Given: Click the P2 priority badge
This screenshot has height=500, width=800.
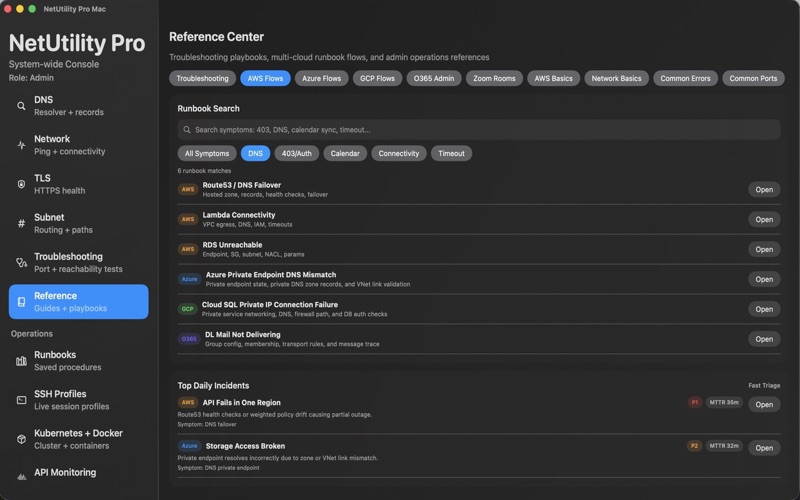Looking at the screenshot, I should click(x=694, y=446).
